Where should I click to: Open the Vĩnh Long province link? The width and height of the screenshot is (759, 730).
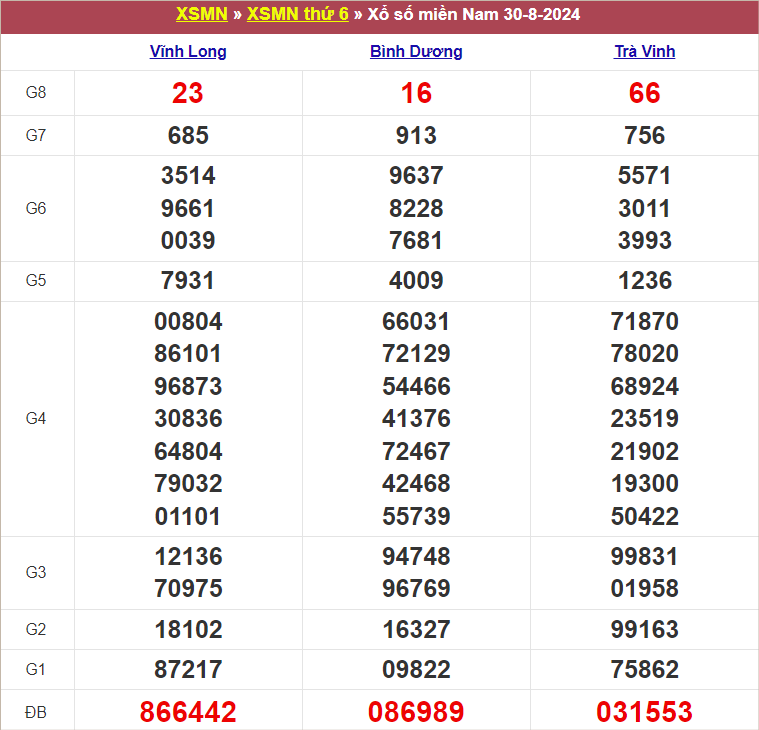[188, 52]
